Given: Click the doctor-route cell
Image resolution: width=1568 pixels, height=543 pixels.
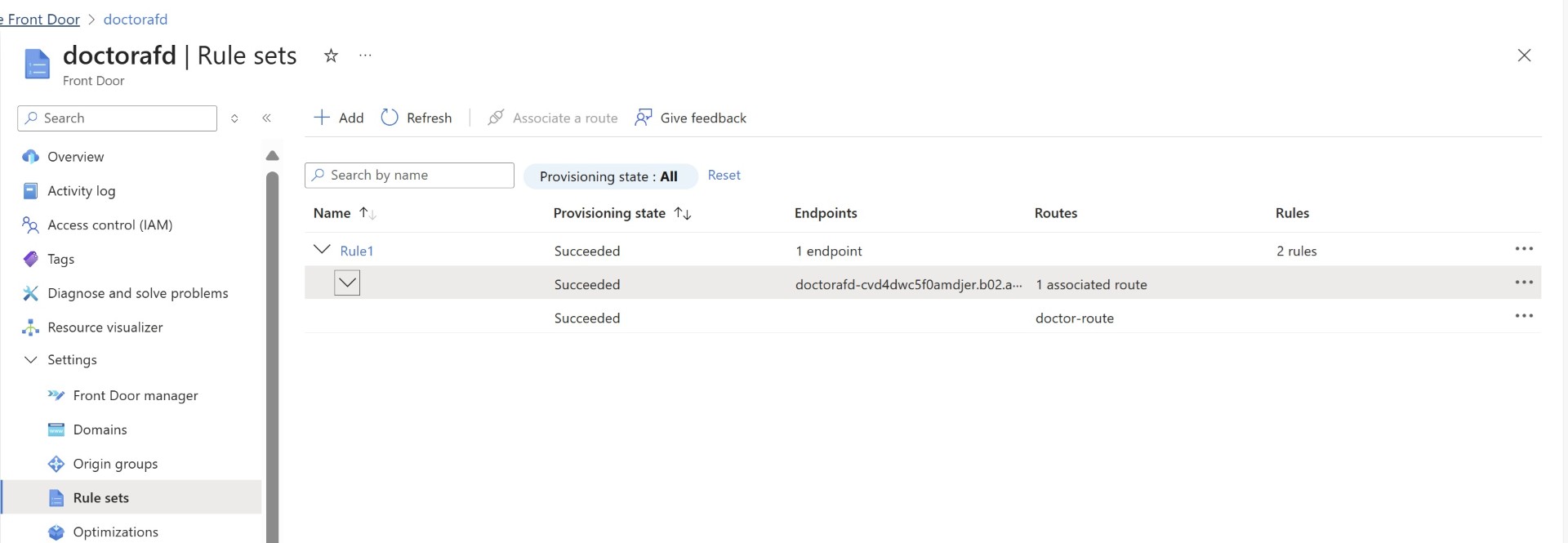Looking at the screenshot, I should click(x=1075, y=318).
